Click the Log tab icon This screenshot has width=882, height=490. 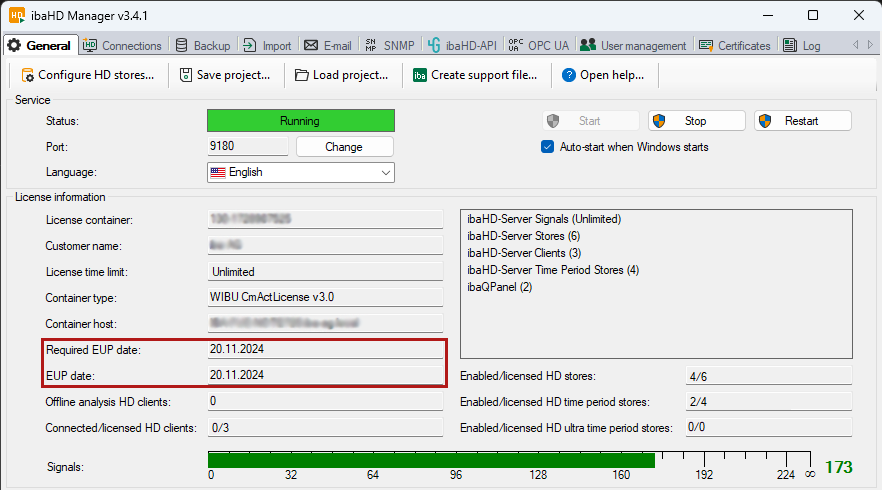coord(790,46)
